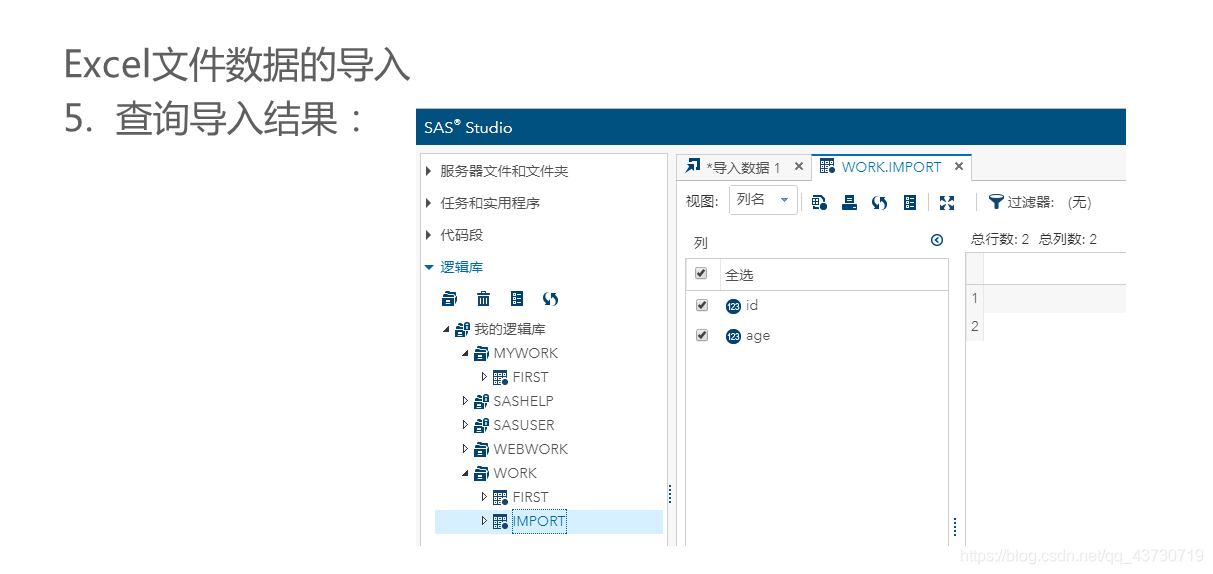The image size is (1213, 574).
Task: Click the 我的逻辑库 library icon
Action: point(462,329)
